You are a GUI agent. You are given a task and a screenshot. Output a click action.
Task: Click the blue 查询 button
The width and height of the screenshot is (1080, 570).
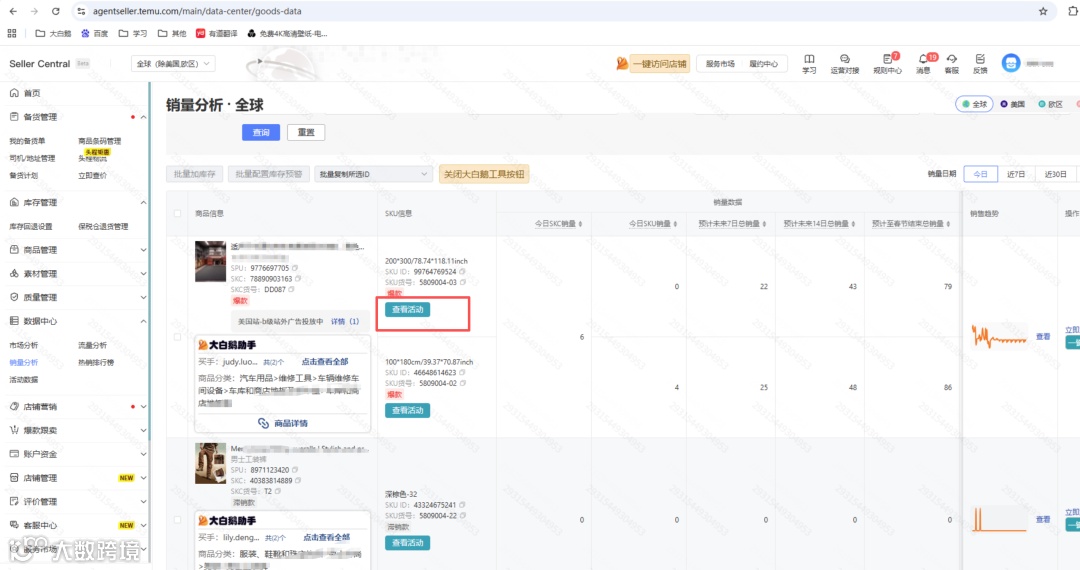(261, 132)
